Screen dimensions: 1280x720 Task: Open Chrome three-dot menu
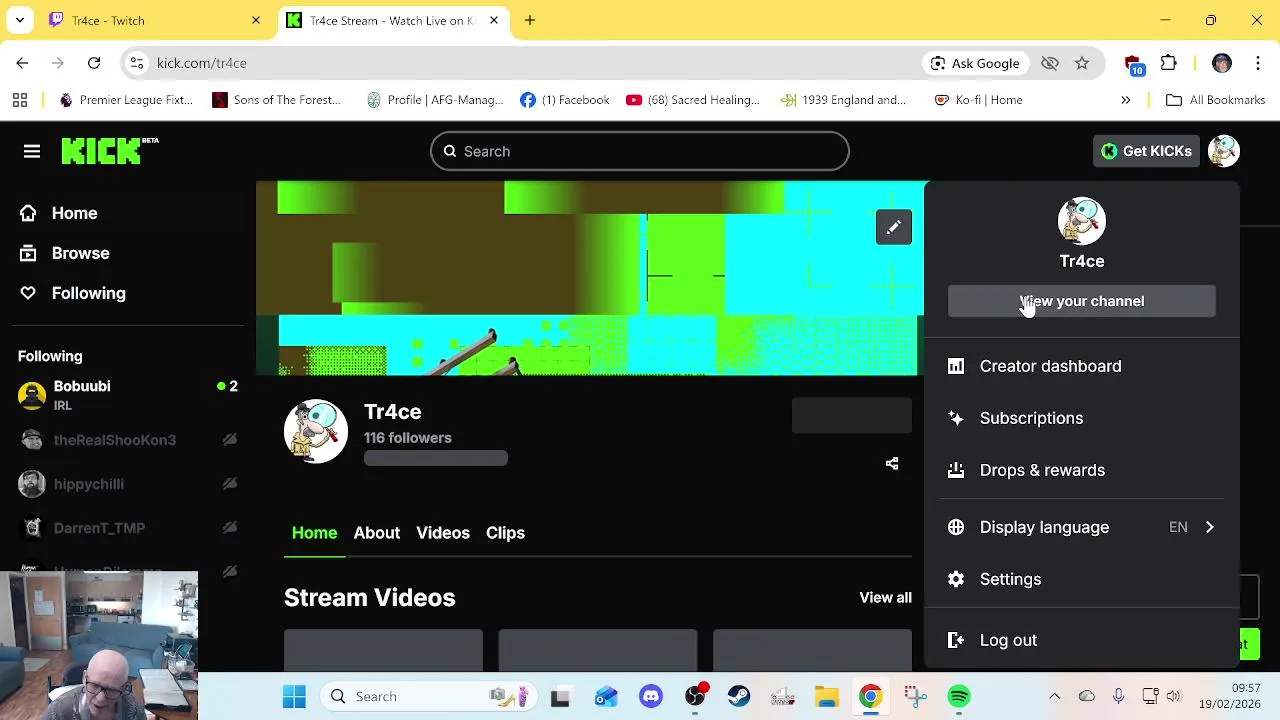(1258, 63)
